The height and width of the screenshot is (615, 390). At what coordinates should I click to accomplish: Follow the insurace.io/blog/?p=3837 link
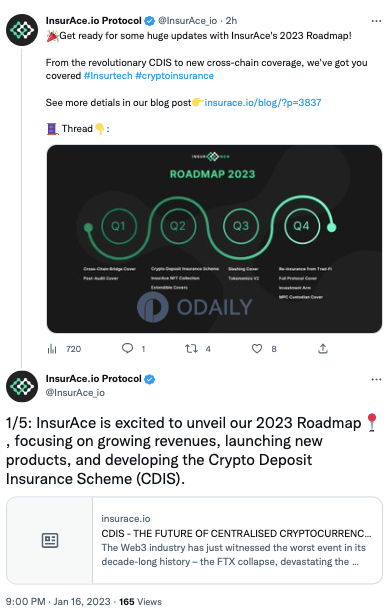tap(263, 103)
